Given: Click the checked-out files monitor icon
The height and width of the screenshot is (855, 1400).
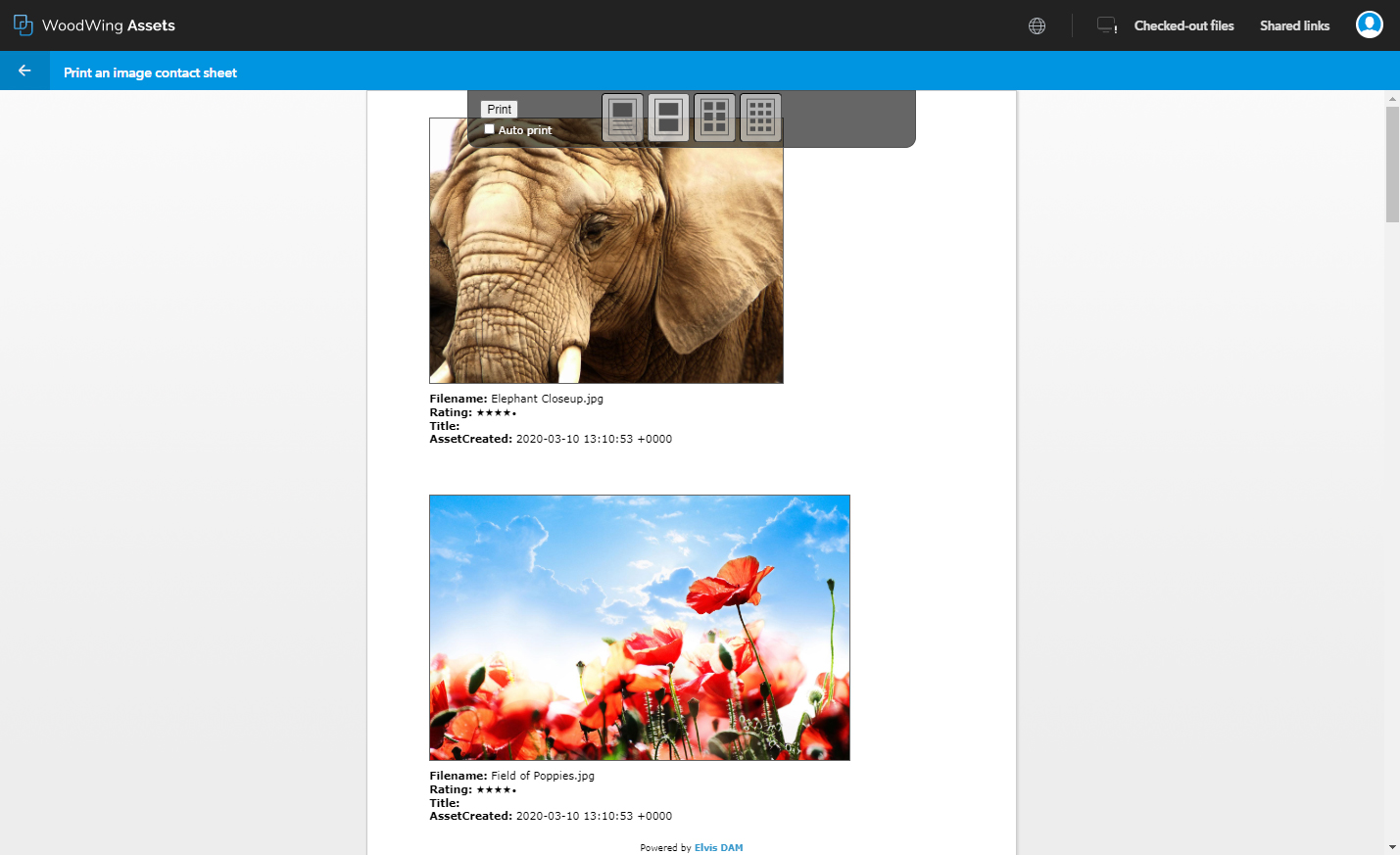Looking at the screenshot, I should pos(1107,25).
